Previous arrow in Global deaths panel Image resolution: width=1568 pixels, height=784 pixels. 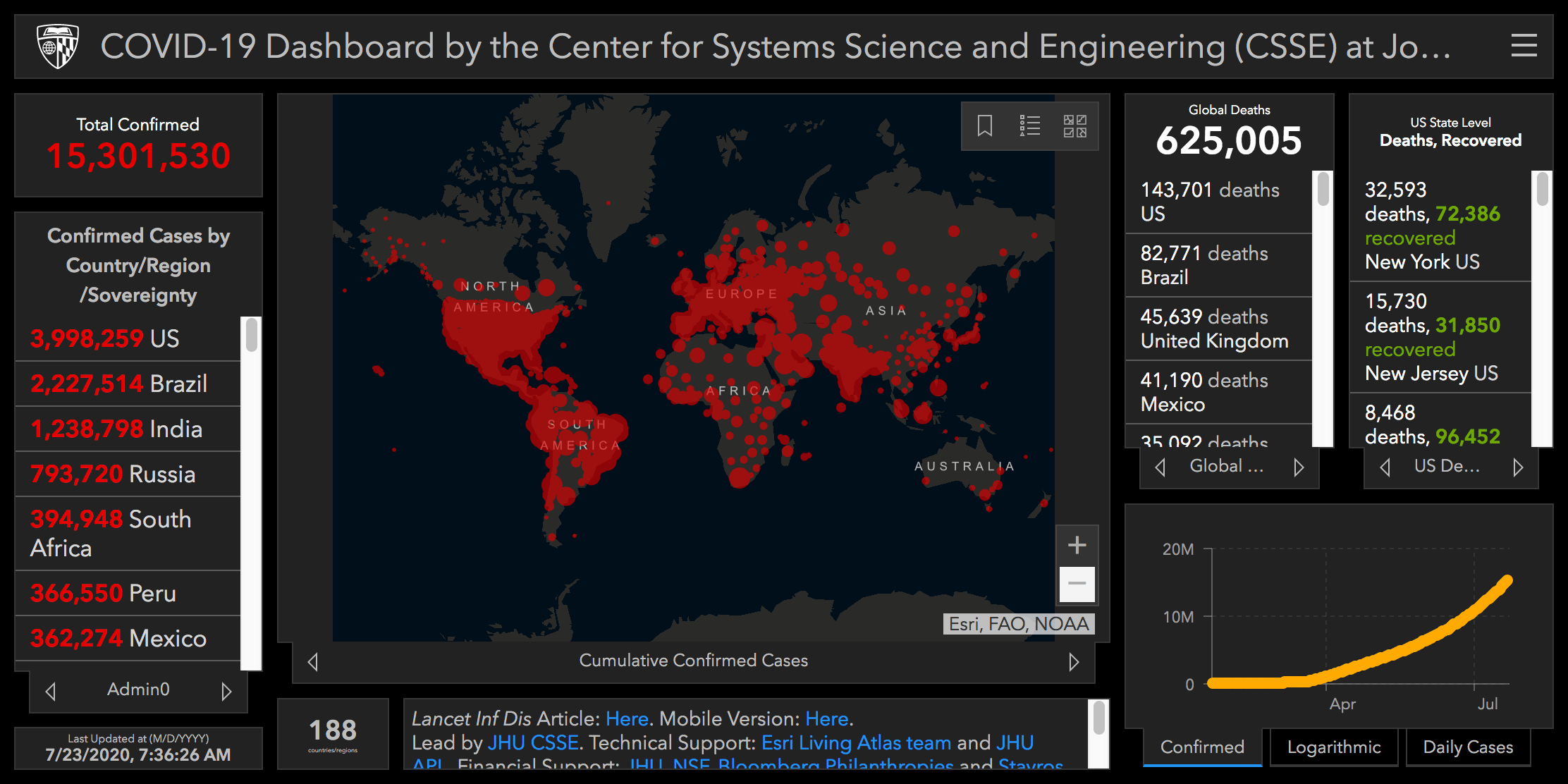(1160, 467)
